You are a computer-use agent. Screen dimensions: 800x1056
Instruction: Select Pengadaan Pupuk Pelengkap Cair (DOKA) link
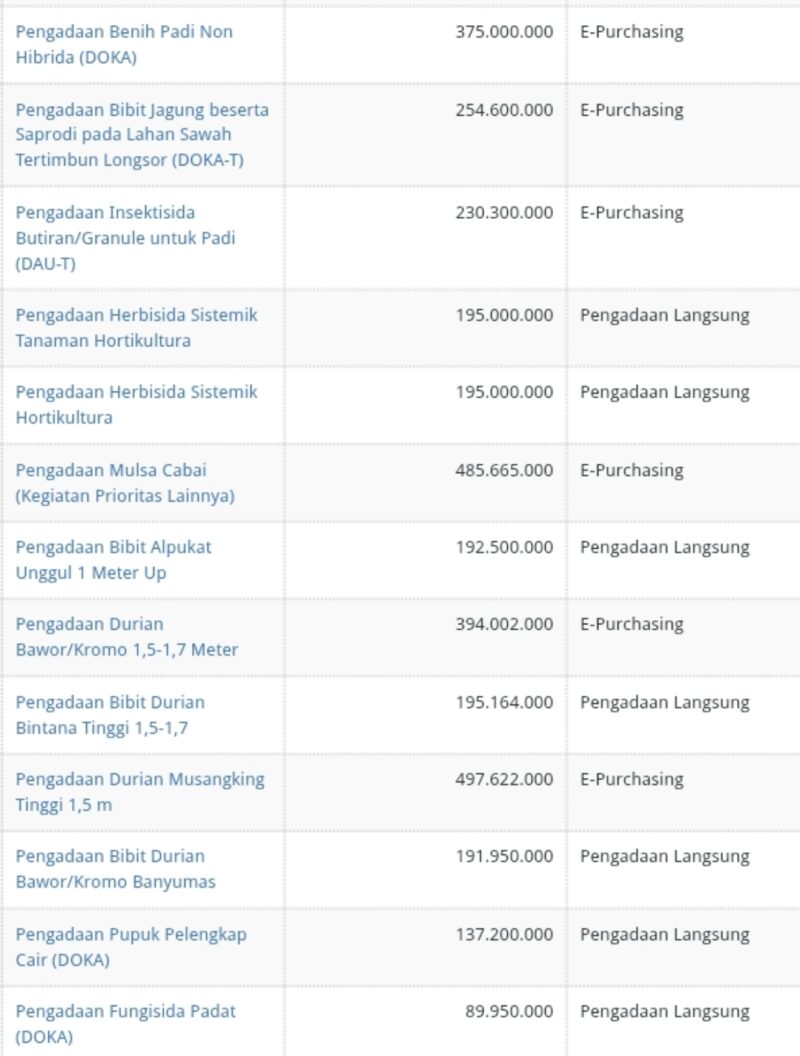131,947
